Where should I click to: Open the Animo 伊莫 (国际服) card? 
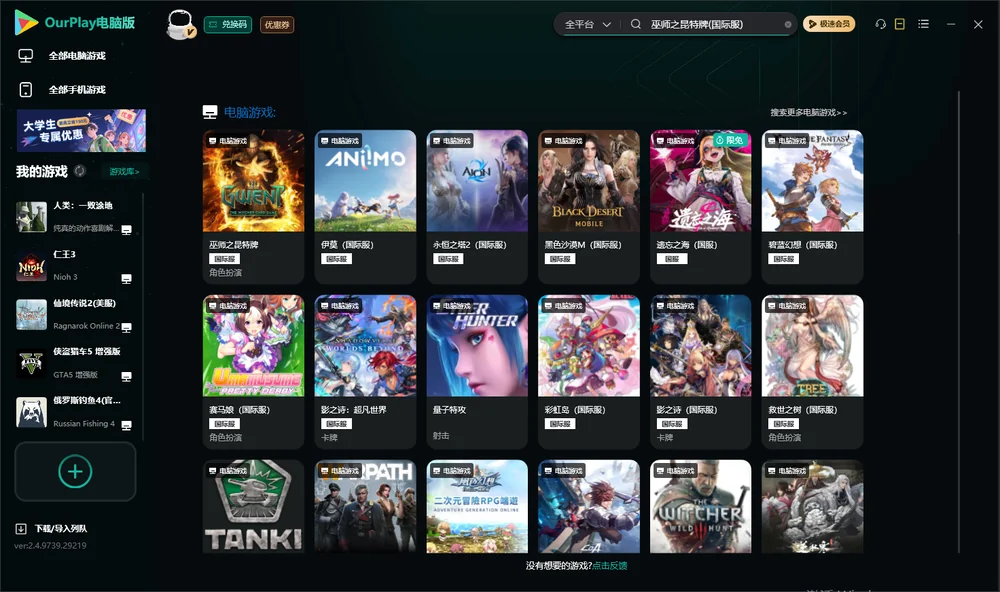(365, 207)
